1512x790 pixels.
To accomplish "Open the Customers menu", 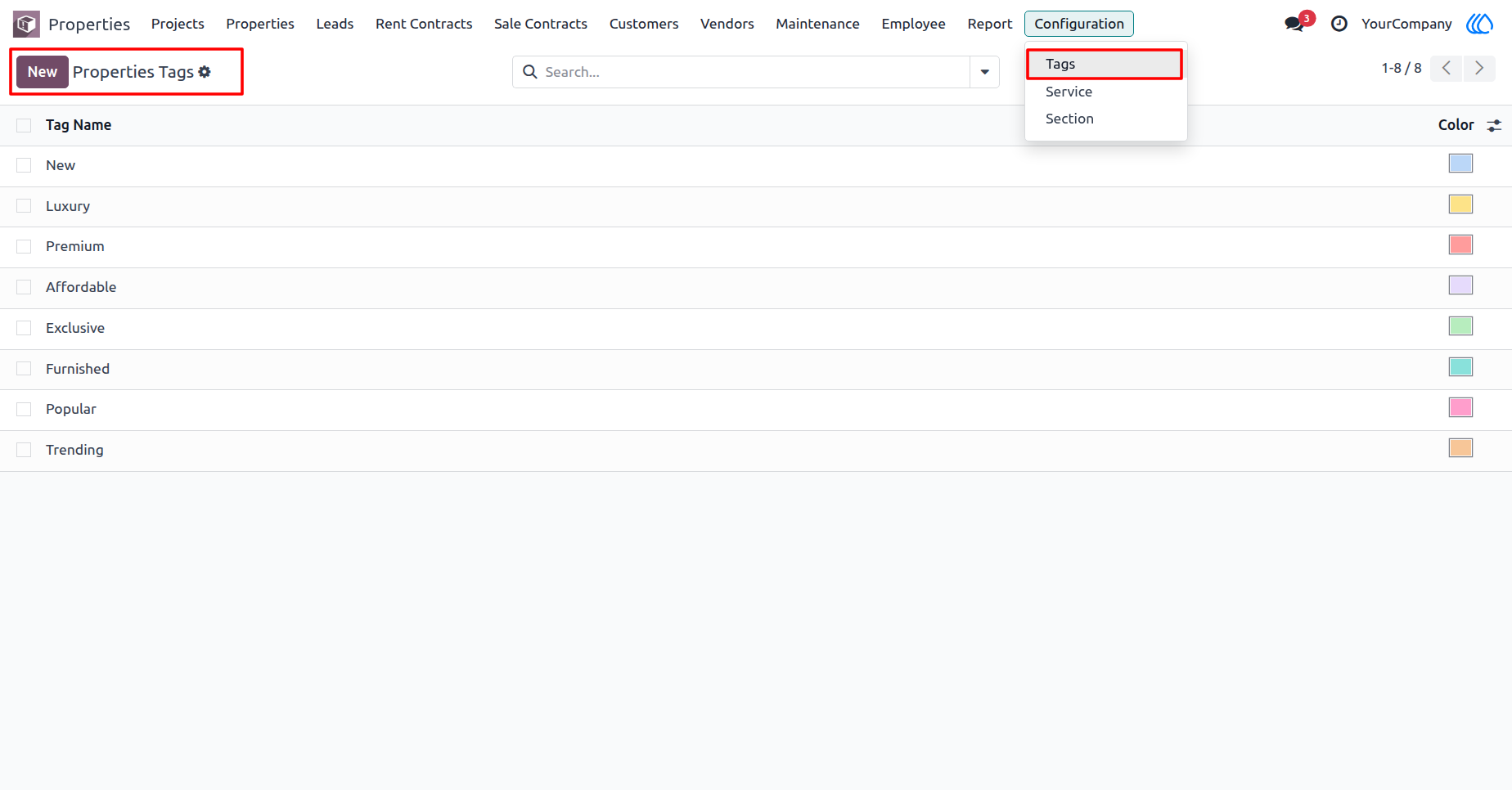I will point(644,24).
